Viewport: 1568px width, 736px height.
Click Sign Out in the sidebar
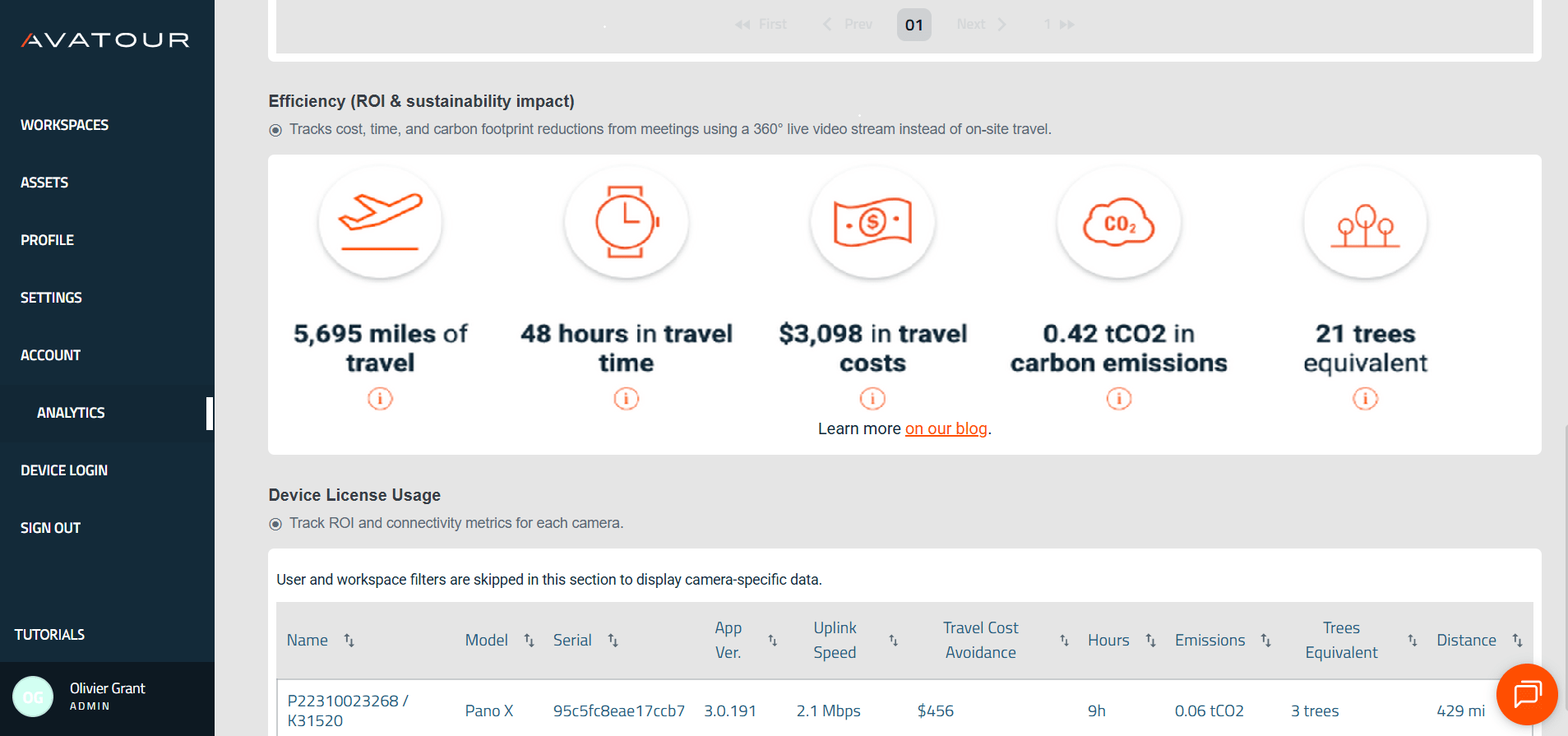coord(50,528)
